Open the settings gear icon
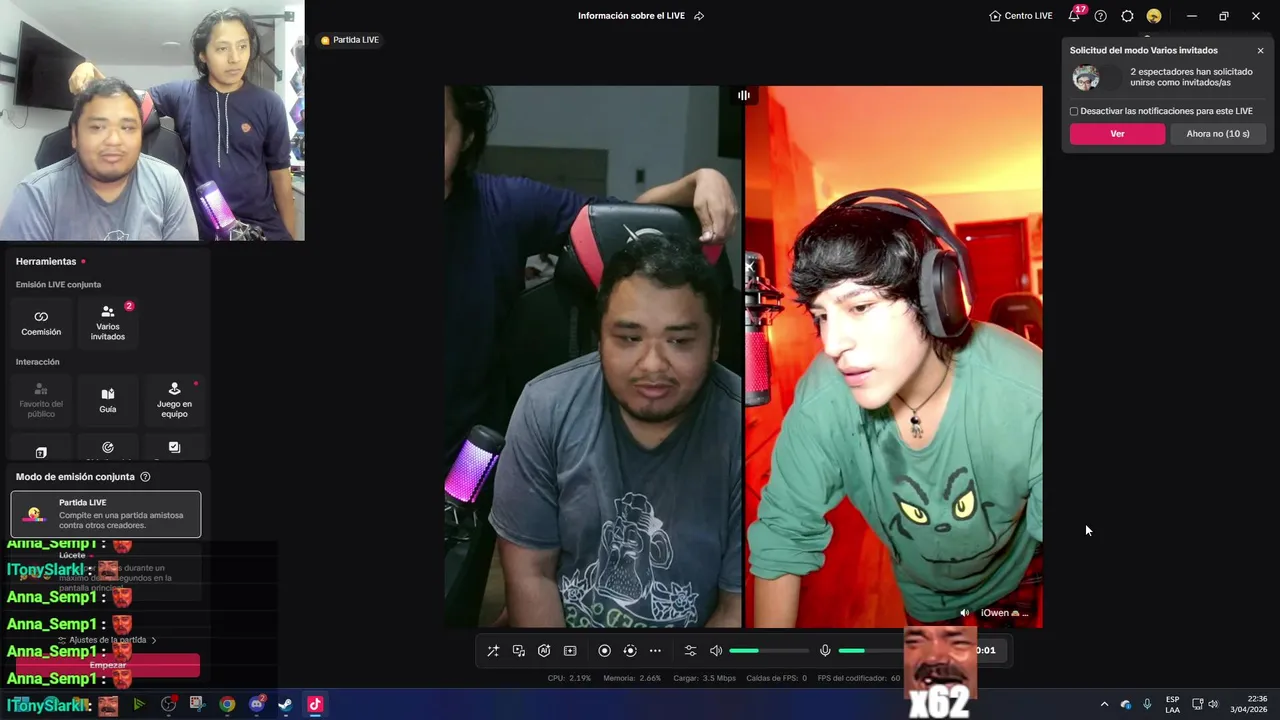The image size is (1280, 720). [x=1127, y=16]
